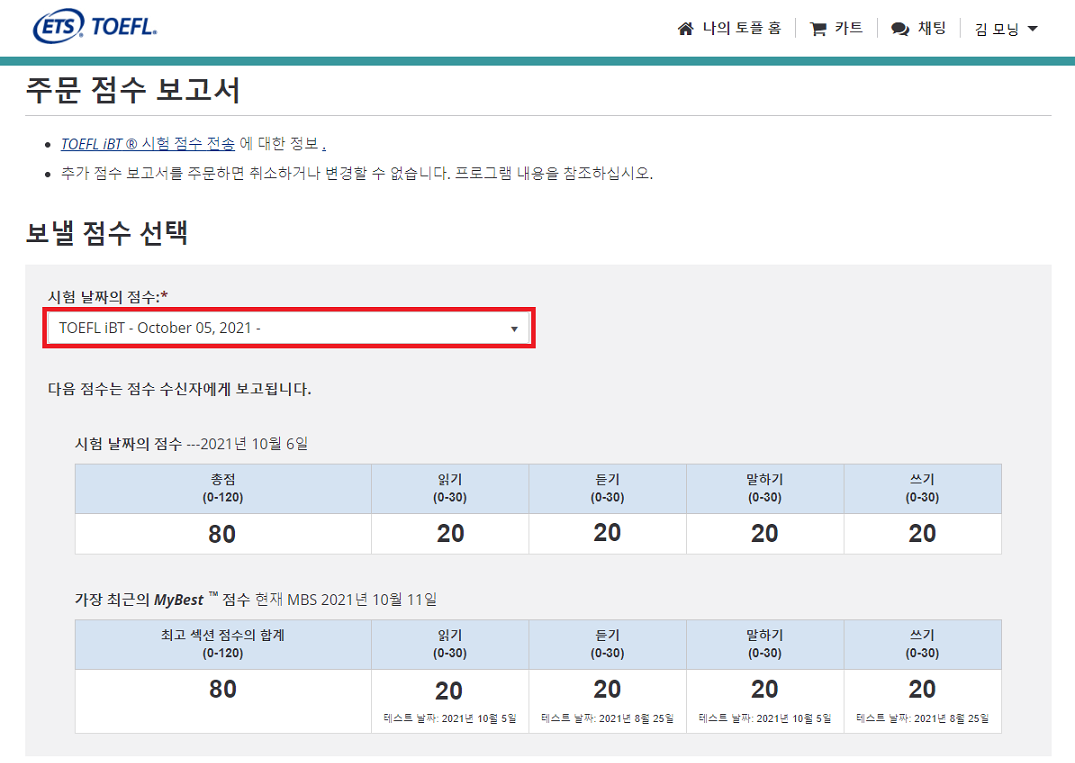Click MyBest 말하기 test date 2021년 10월 5일
This screenshot has width=1075, height=763.
click(x=765, y=718)
